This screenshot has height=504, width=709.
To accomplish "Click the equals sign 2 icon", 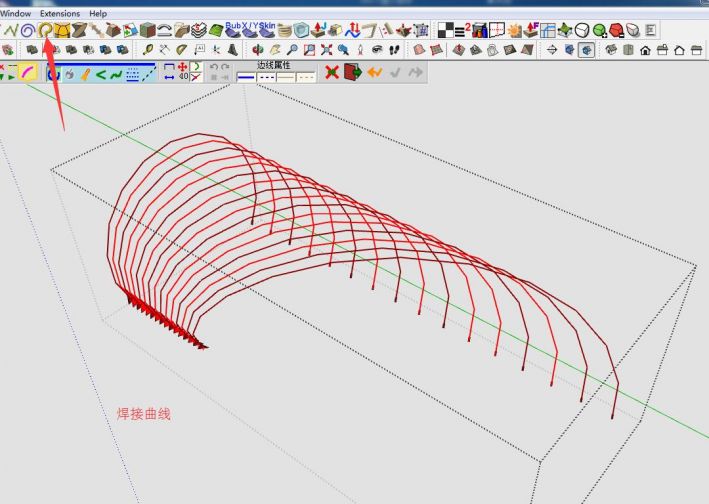I will (x=462, y=30).
